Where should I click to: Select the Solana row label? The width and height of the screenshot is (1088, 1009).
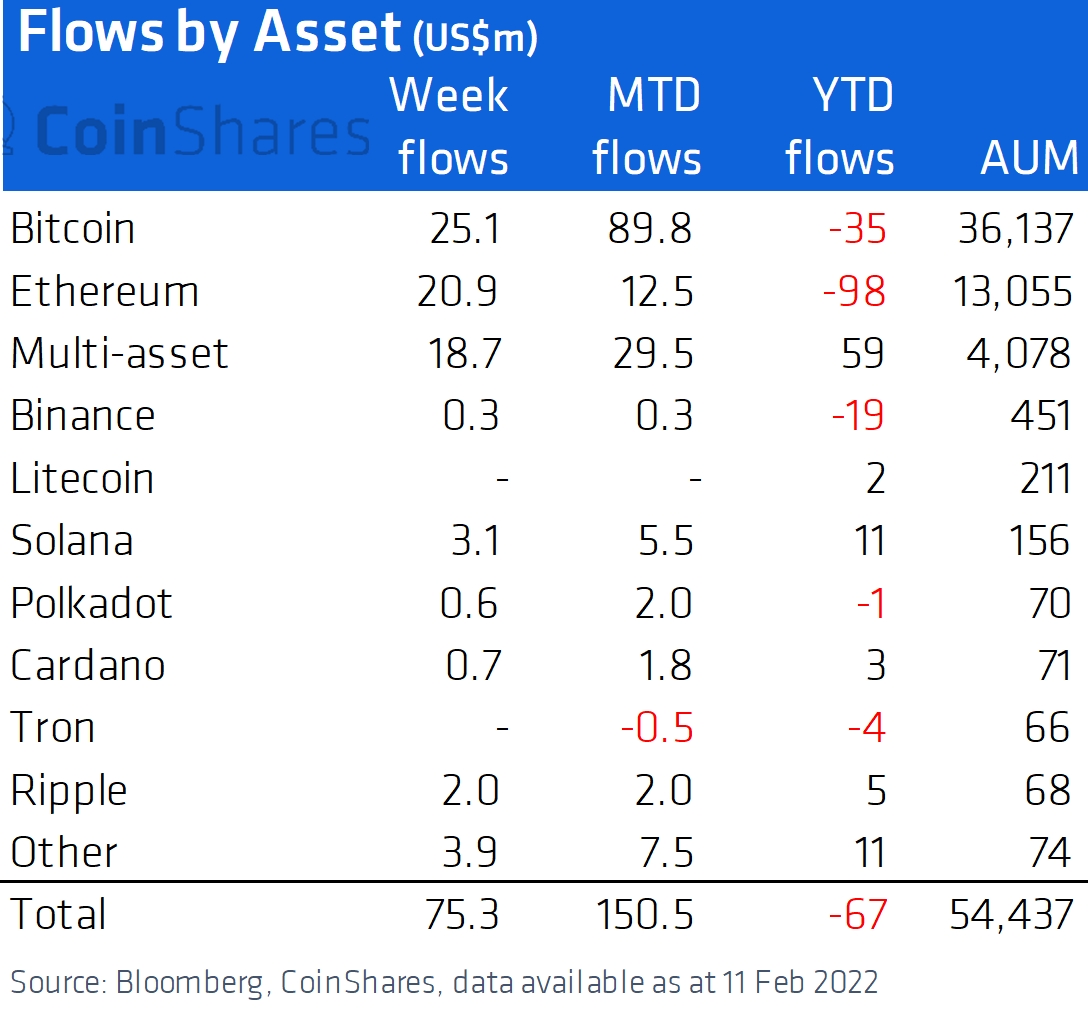pos(72,541)
